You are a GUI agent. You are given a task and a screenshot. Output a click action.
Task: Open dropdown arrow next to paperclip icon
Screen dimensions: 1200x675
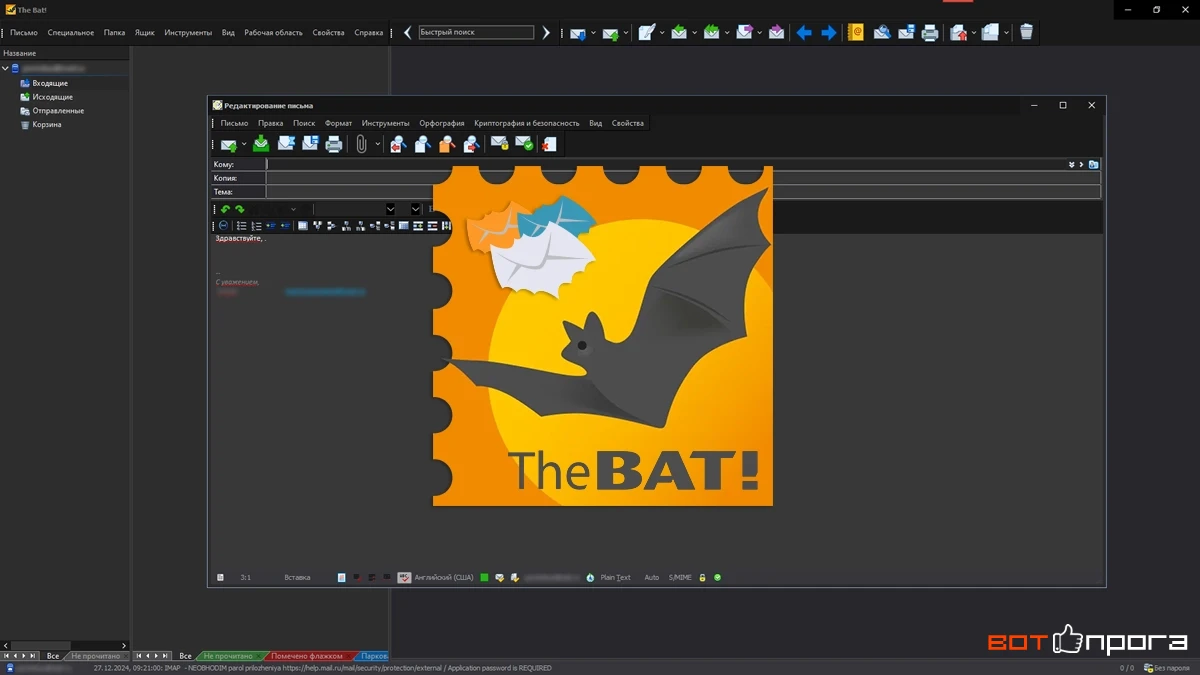(377, 145)
